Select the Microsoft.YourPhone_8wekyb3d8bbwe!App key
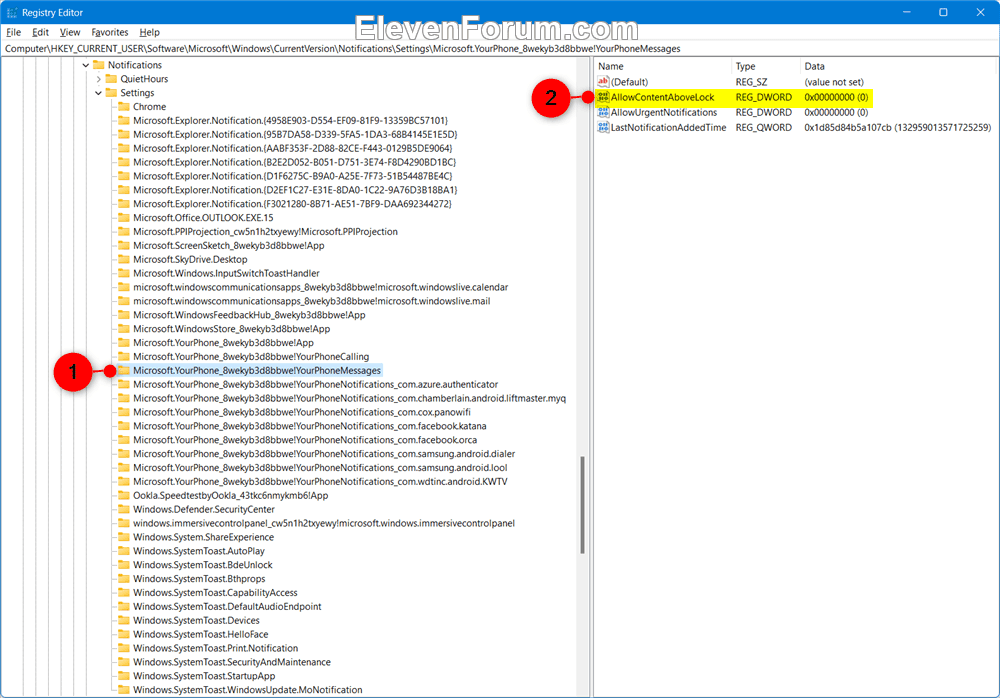Viewport: 1000px width, 698px height. [x=223, y=343]
